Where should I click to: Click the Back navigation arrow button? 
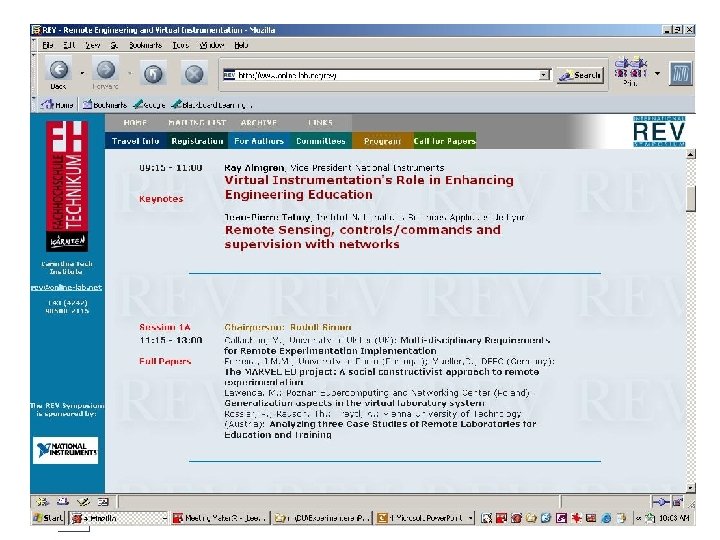(x=58, y=70)
